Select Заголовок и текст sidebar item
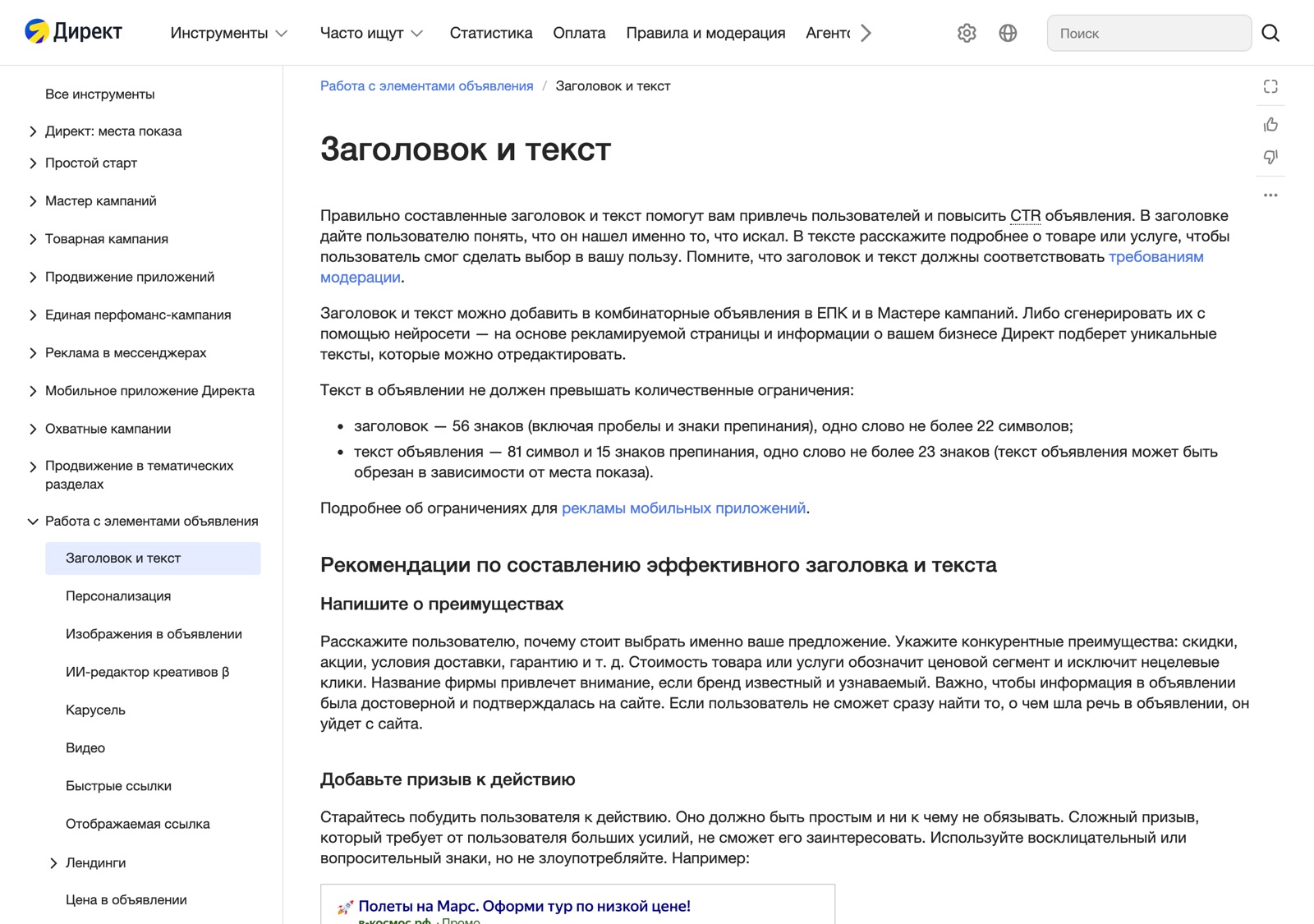Image resolution: width=1314 pixels, height=924 pixels. tap(153, 559)
